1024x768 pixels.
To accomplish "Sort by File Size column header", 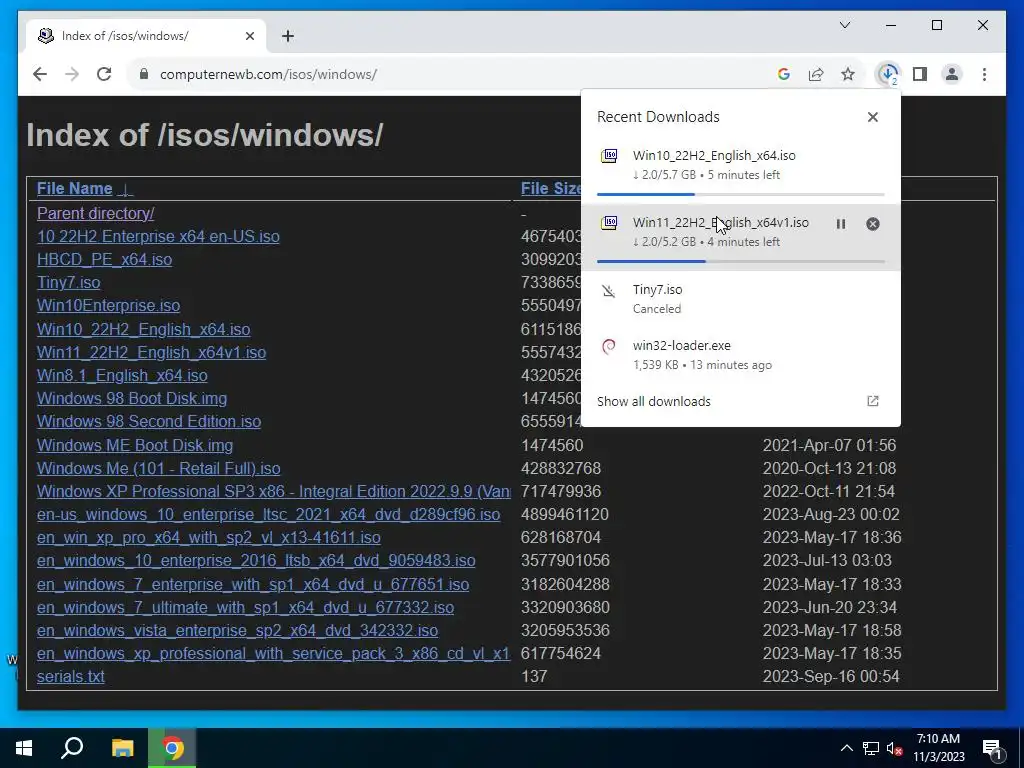I will [x=551, y=189].
